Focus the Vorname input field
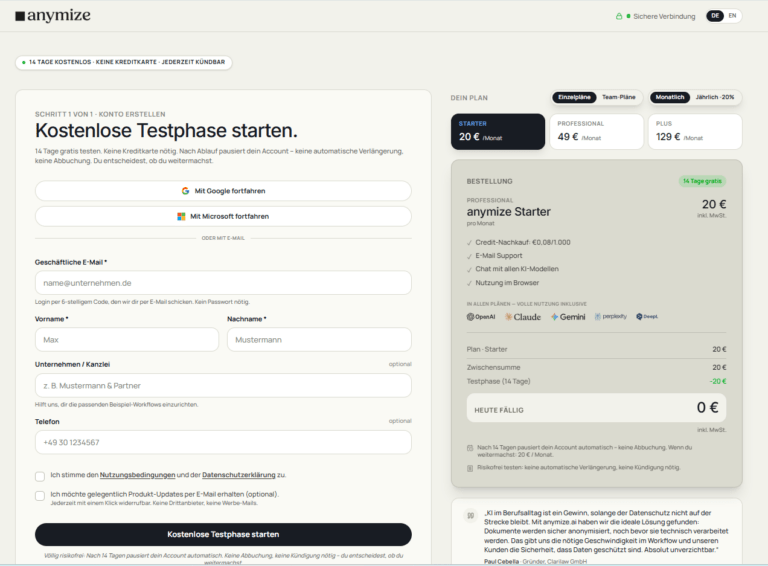768x566 pixels. click(x=127, y=340)
